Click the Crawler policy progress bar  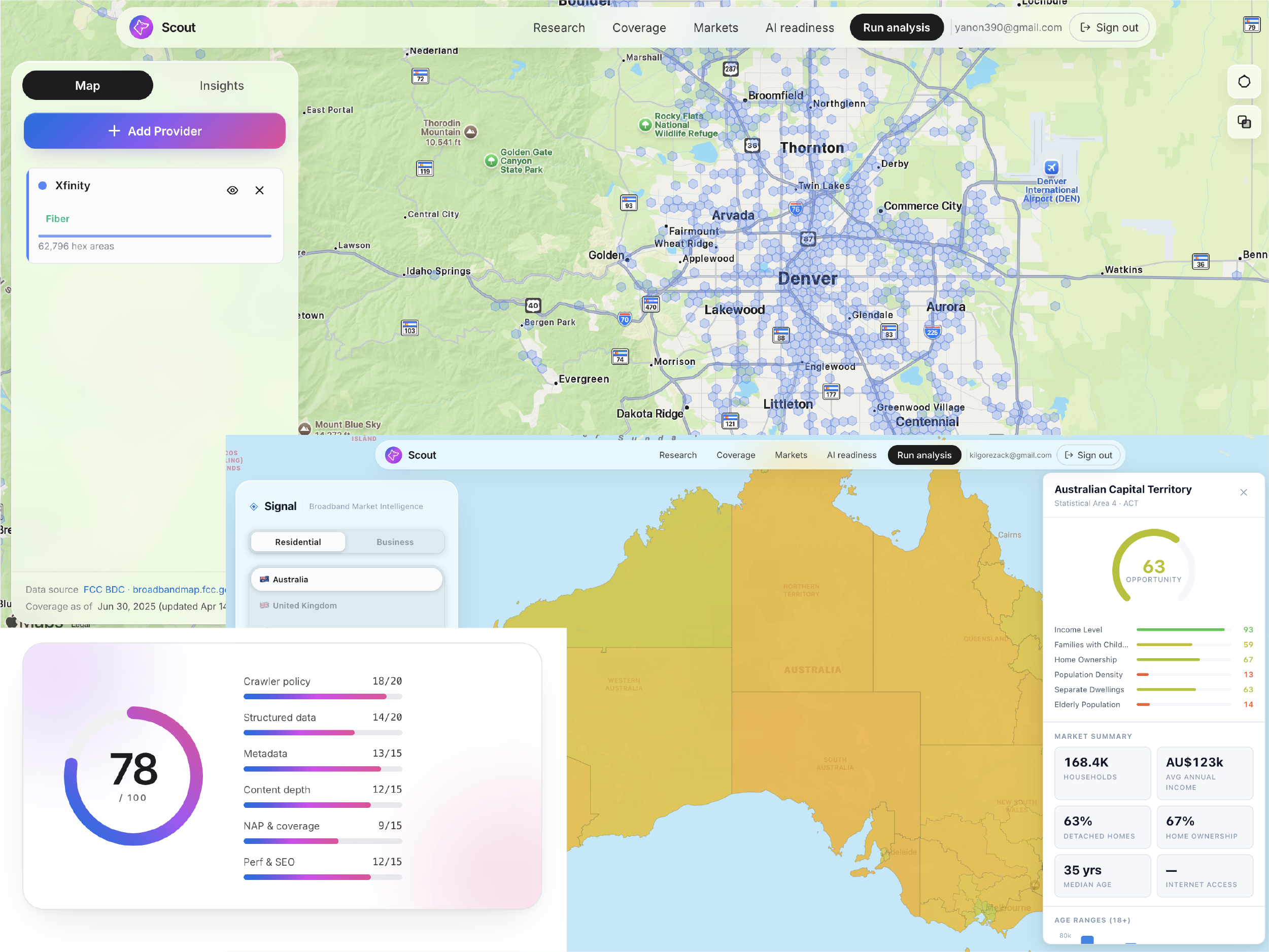point(322,697)
